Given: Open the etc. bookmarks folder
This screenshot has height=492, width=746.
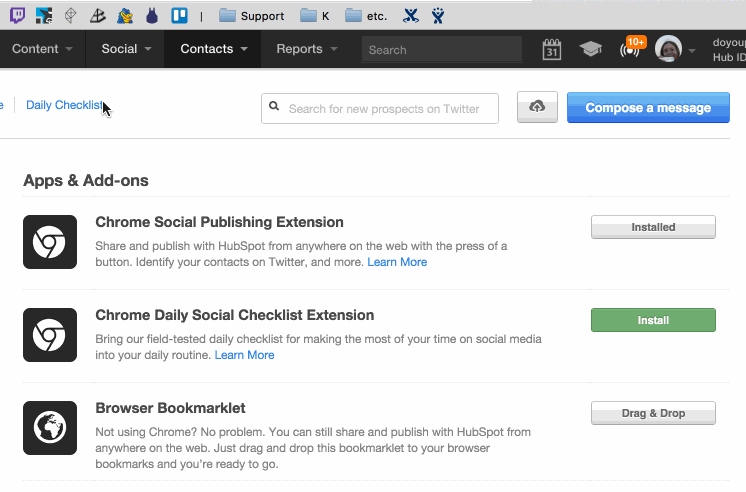Looking at the screenshot, I should coord(366,16).
